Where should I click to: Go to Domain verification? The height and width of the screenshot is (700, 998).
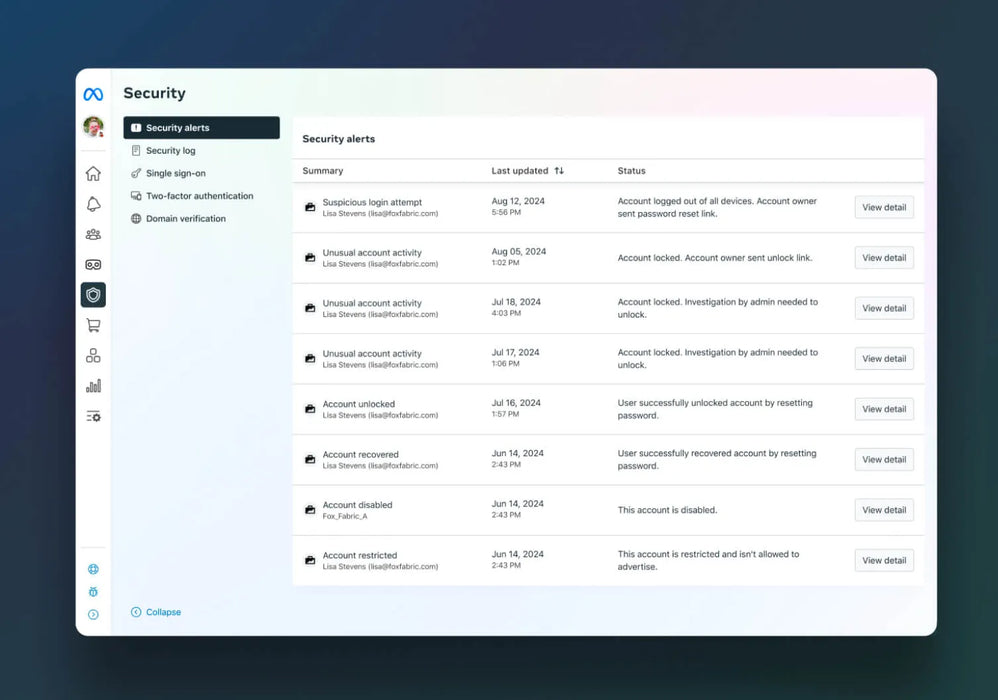click(185, 219)
